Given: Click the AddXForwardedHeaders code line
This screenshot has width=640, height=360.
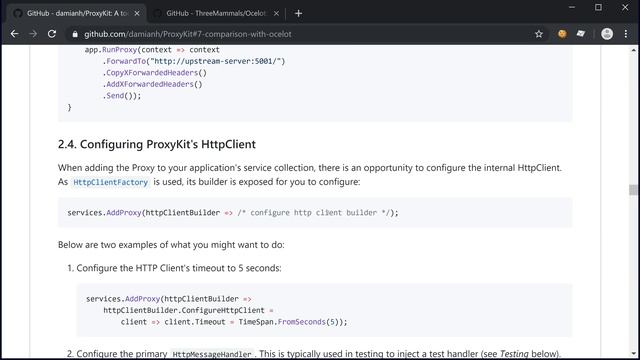Looking at the screenshot, I should coord(152,84).
